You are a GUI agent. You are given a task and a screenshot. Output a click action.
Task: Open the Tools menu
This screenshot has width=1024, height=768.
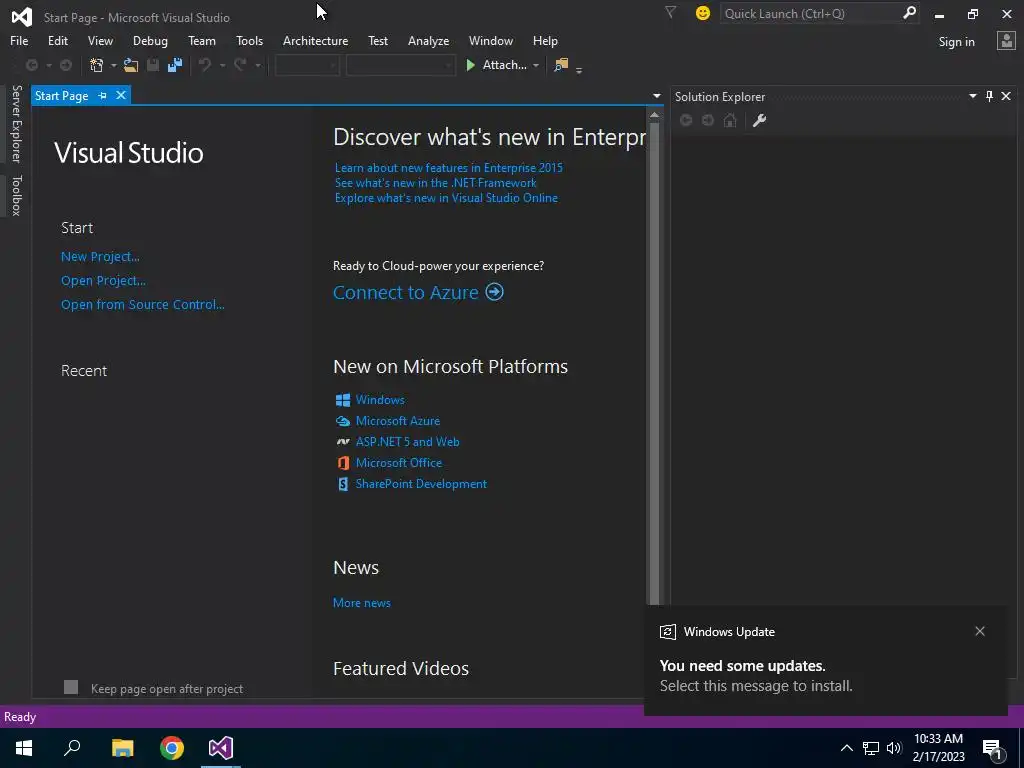[x=249, y=40]
